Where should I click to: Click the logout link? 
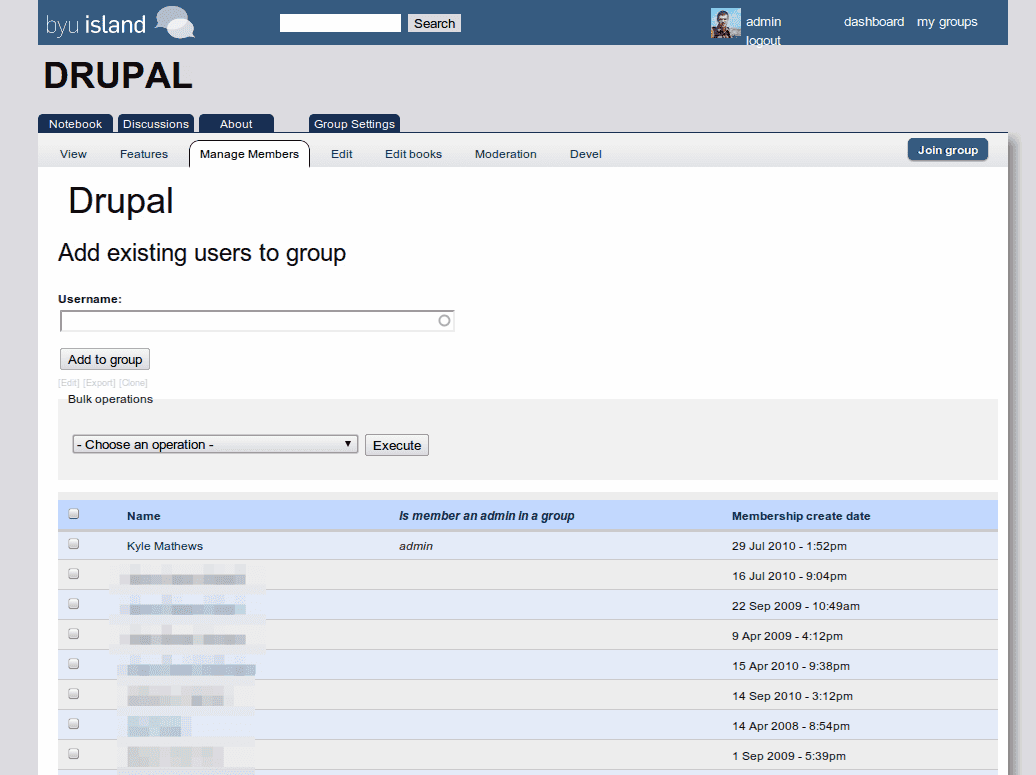pos(763,41)
